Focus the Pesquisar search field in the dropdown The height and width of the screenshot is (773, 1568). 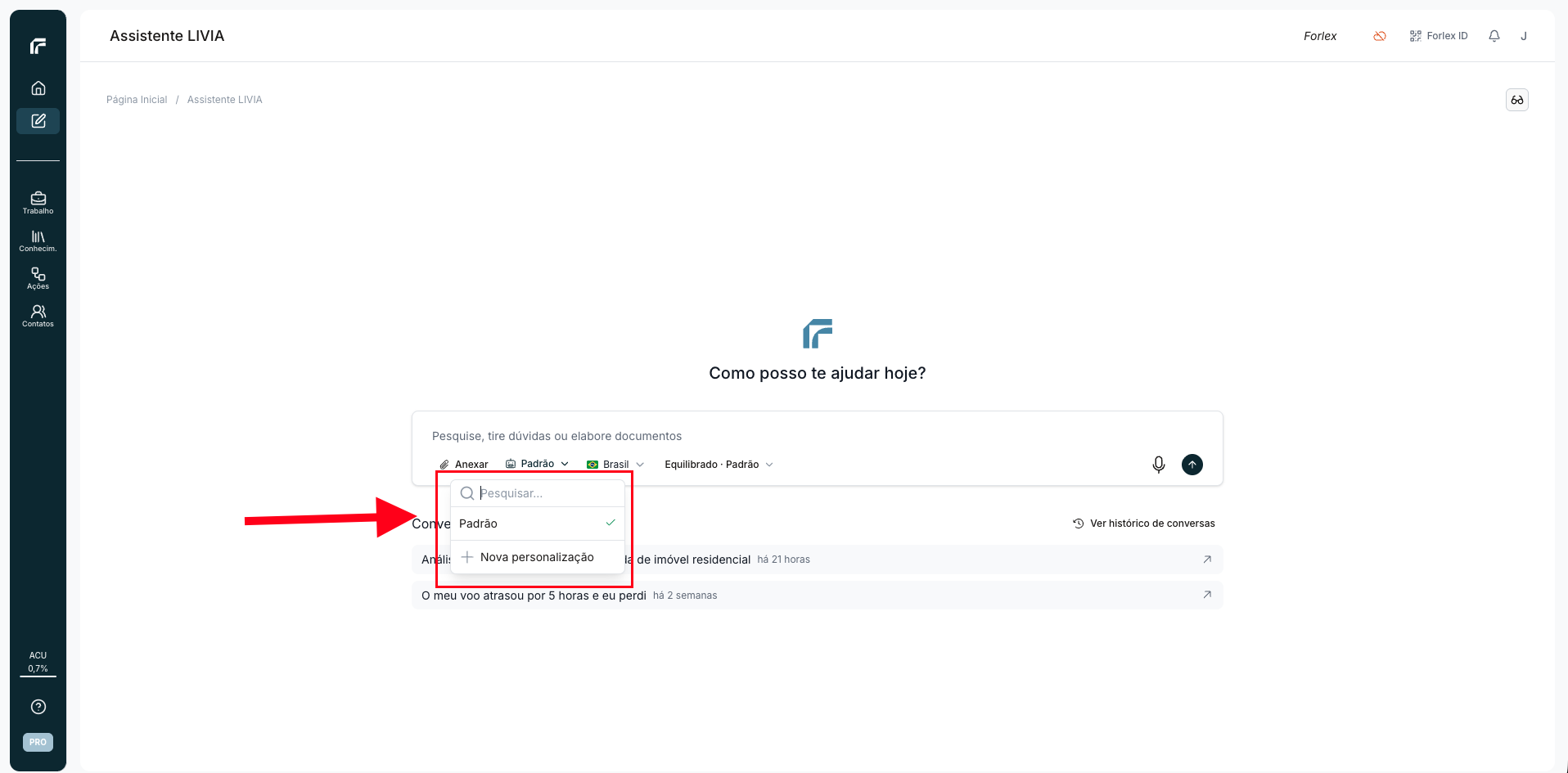[538, 493]
